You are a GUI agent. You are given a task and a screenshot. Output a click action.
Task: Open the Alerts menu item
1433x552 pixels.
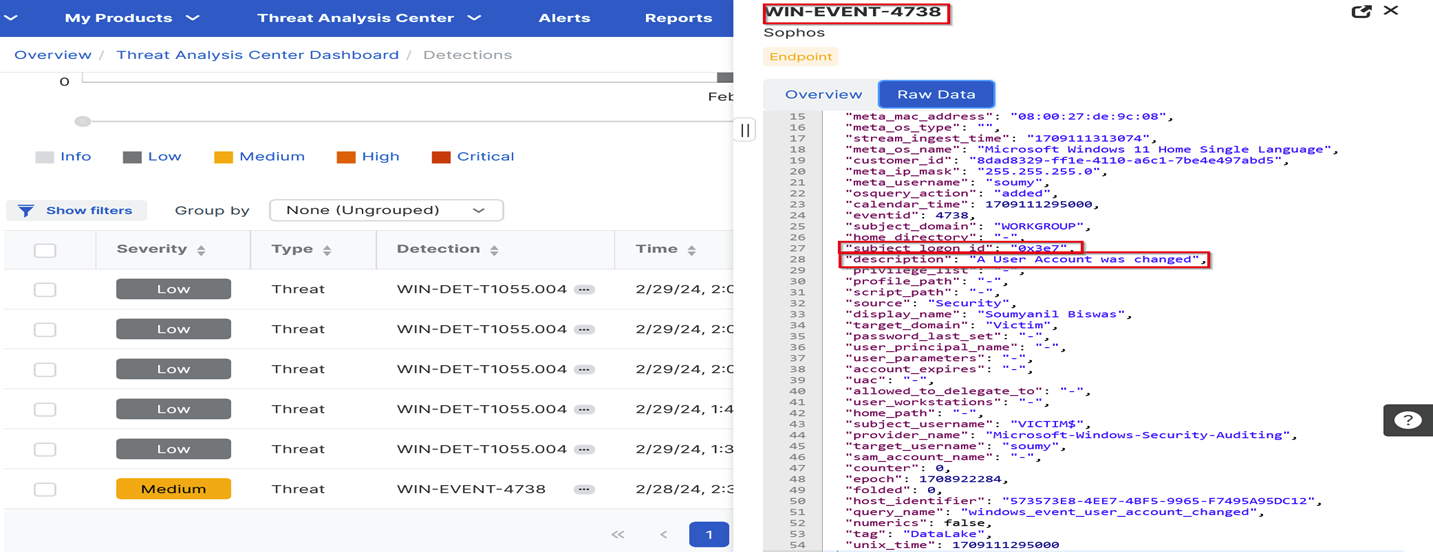564,18
